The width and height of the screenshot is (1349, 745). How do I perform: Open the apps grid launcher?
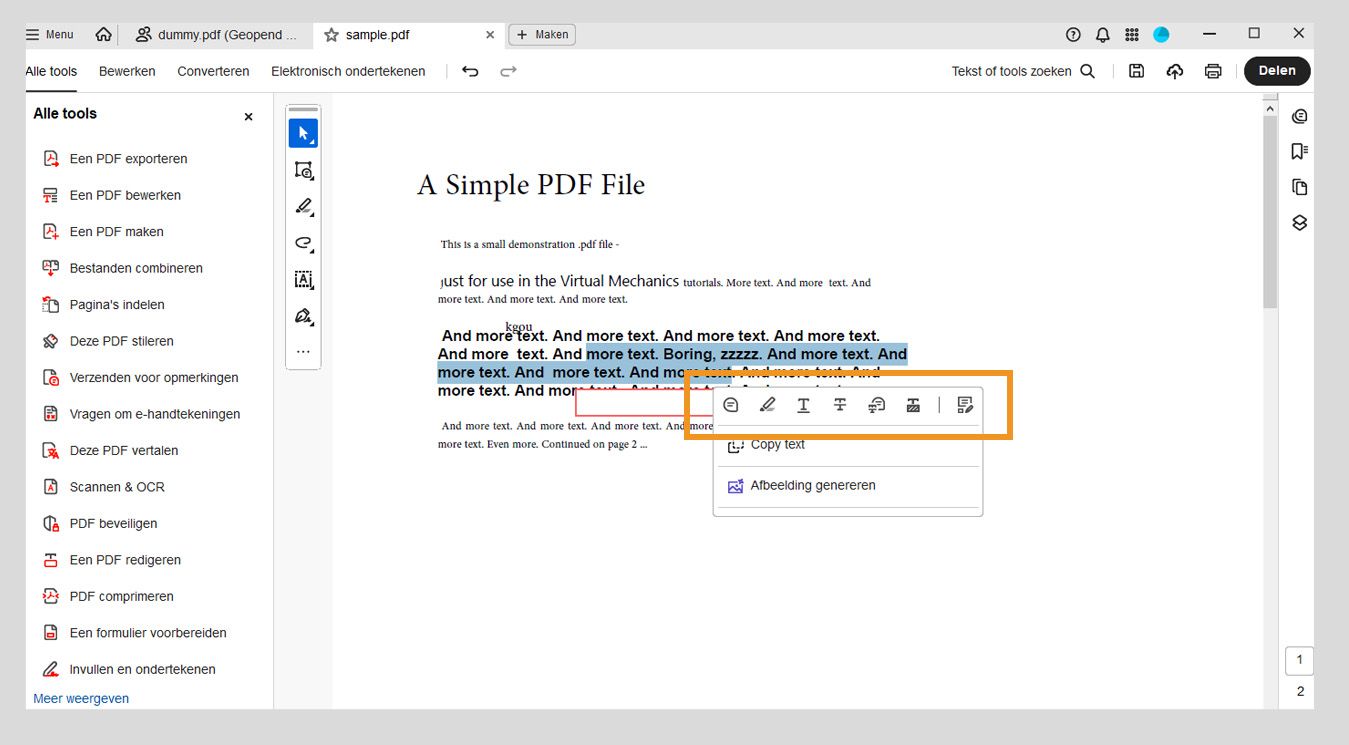click(1132, 35)
